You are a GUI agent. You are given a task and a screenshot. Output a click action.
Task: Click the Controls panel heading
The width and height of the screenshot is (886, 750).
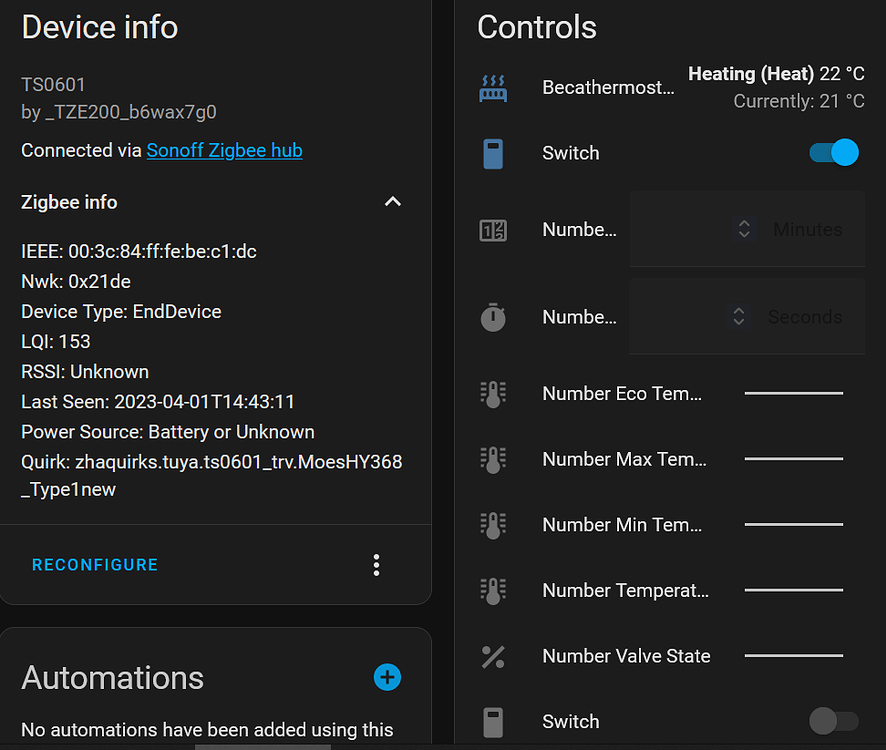(536, 28)
